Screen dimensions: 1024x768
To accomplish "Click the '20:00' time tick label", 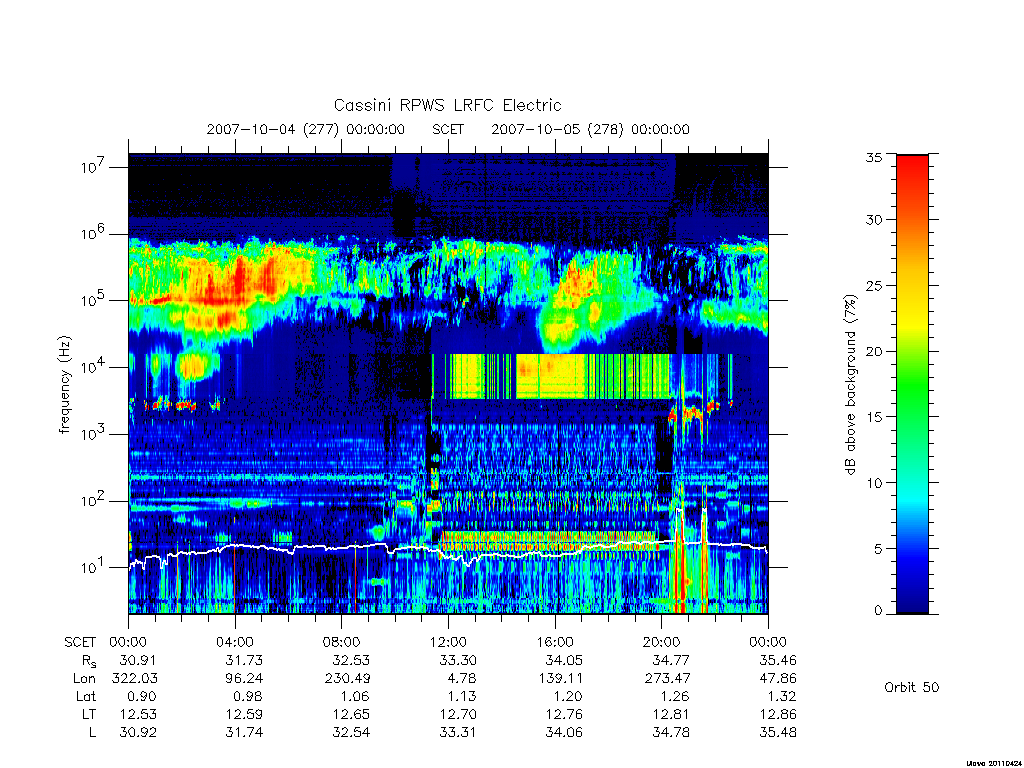I will 662,642.
